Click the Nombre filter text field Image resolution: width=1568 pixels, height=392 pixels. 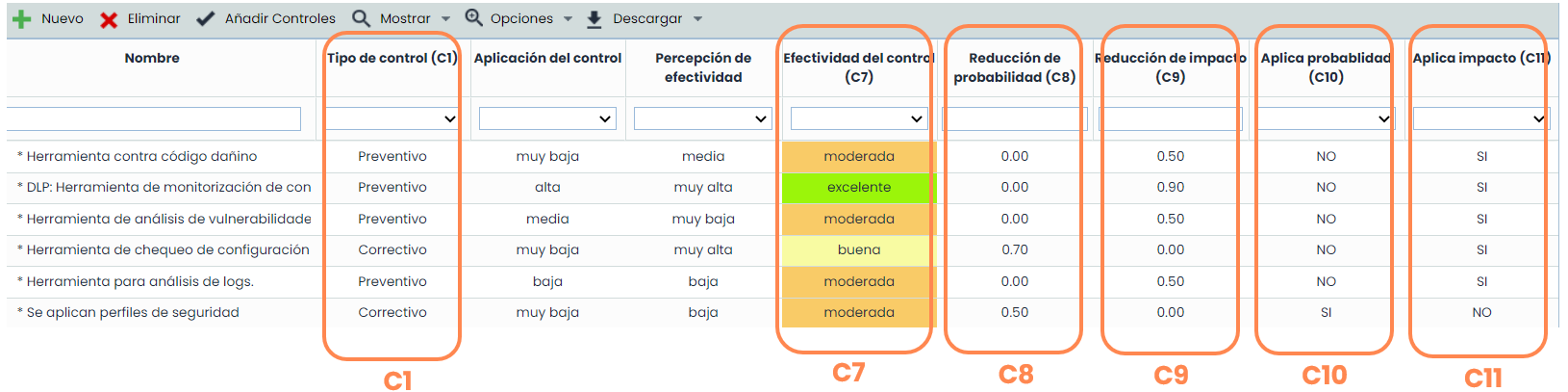click(153, 118)
